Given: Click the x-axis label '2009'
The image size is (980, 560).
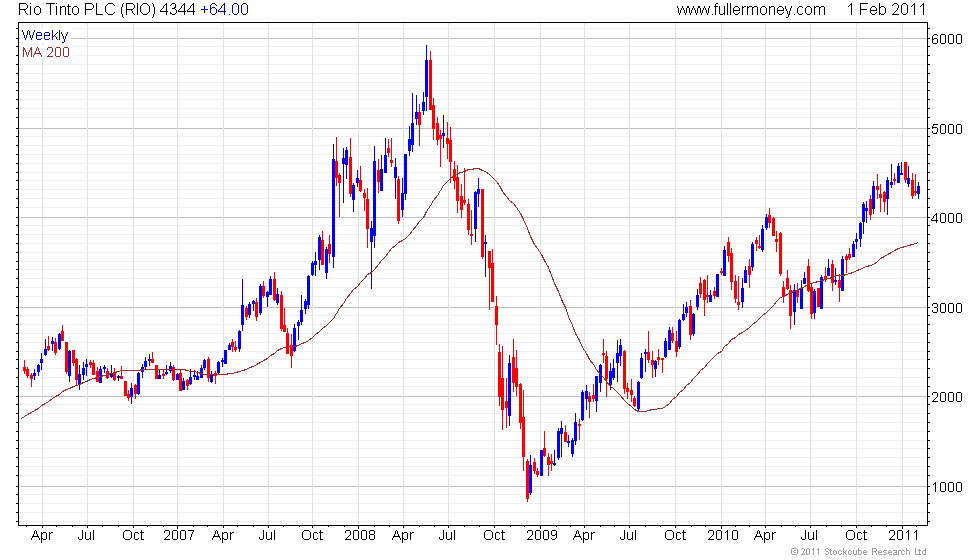Looking at the screenshot, I should tap(542, 536).
